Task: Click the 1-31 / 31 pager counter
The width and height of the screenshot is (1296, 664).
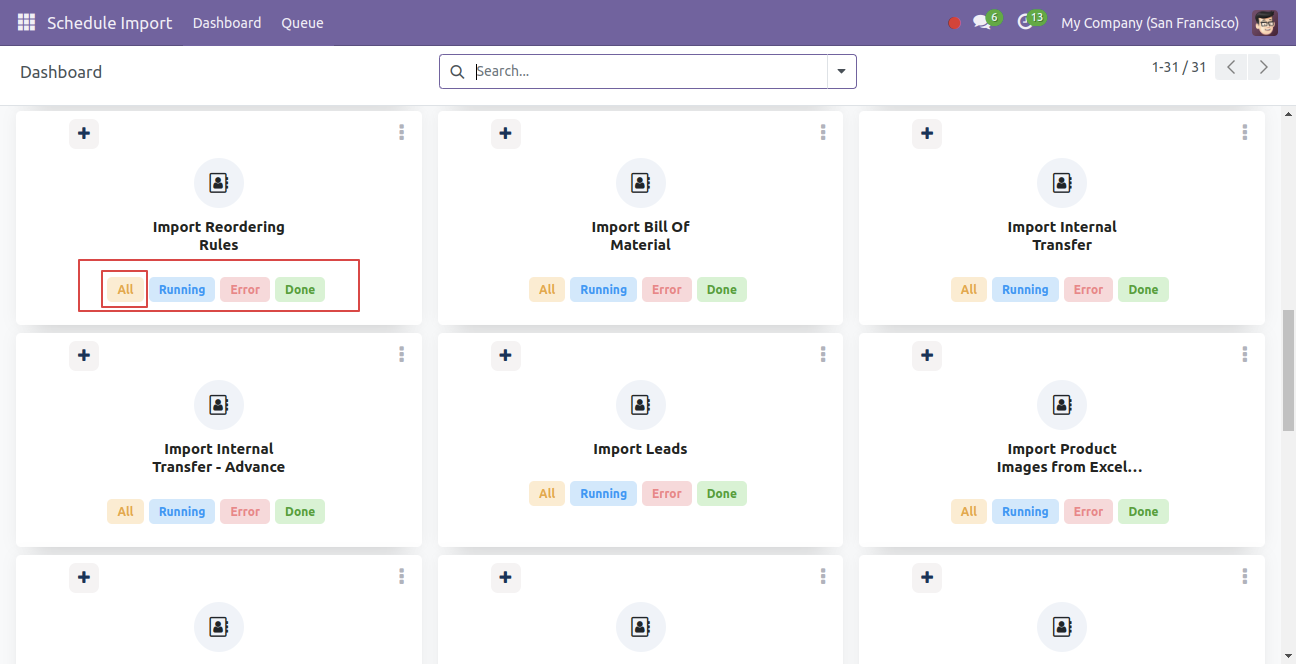Action: [1179, 67]
